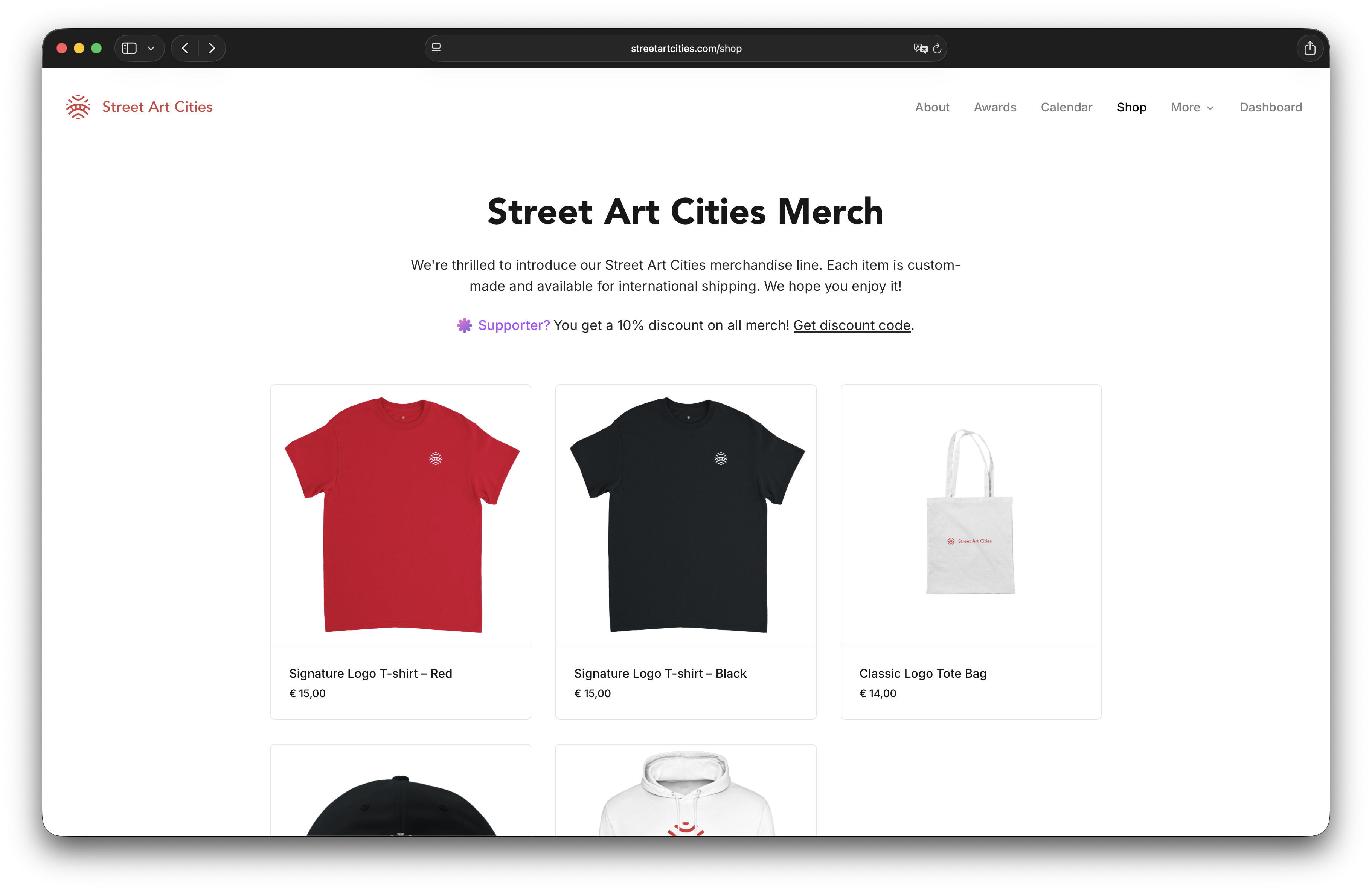Screen dimensions: 1372x892
Task: Click the Get discount code link
Action: (851, 326)
